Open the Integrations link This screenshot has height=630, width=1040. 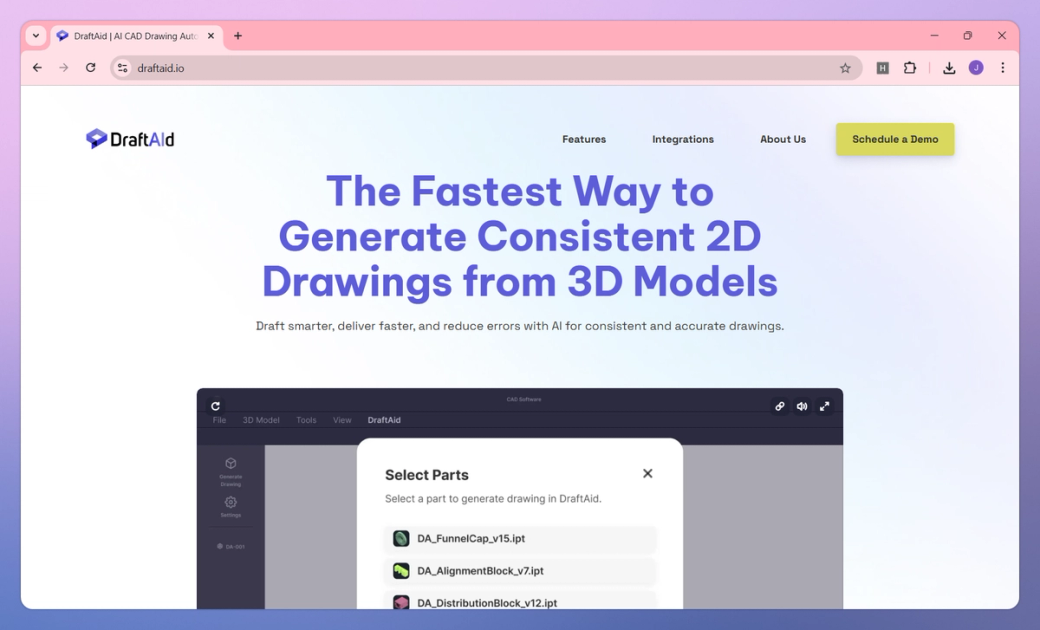[682, 139]
